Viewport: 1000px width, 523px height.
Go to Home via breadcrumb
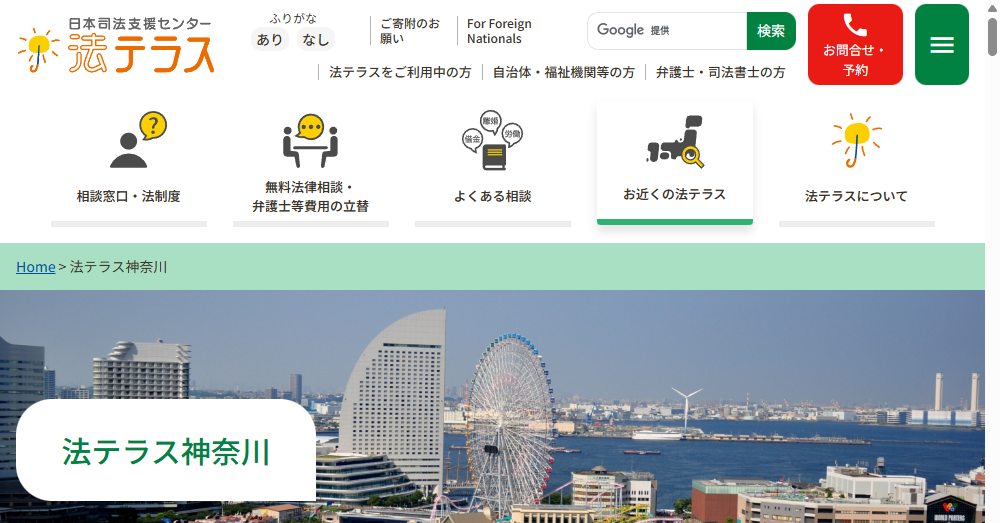[x=35, y=267]
